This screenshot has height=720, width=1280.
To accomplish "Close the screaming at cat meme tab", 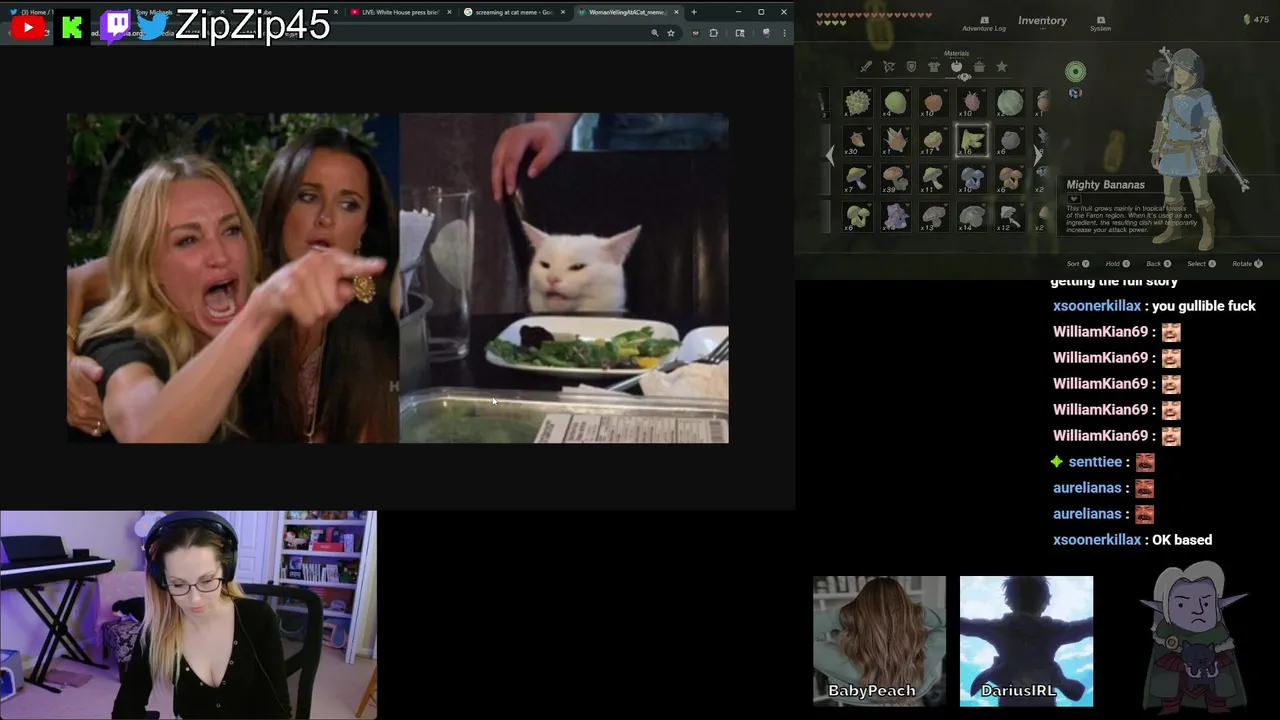I will tap(563, 12).
